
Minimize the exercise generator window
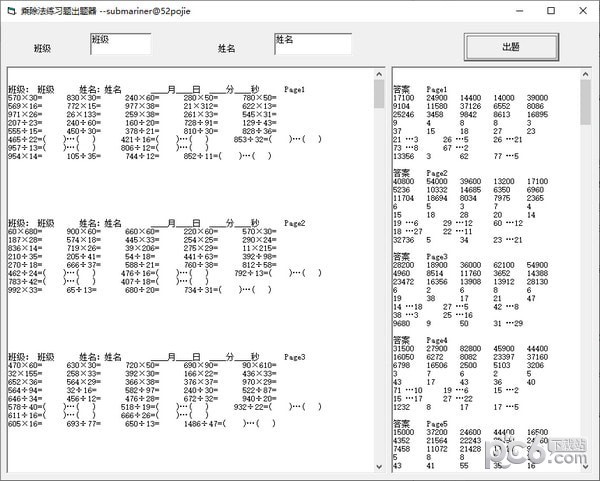click(519, 11)
